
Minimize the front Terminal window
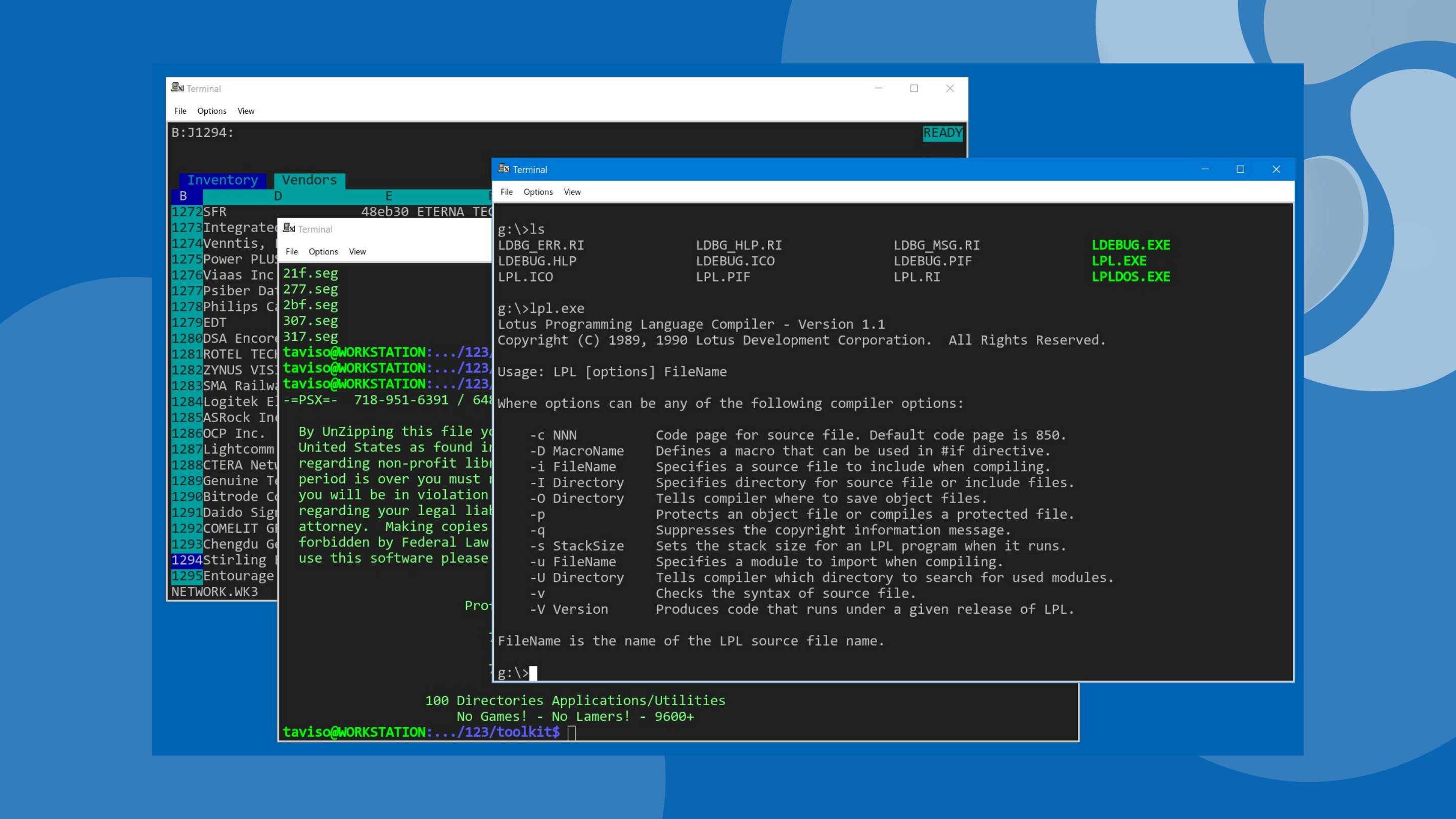[x=1205, y=169]
